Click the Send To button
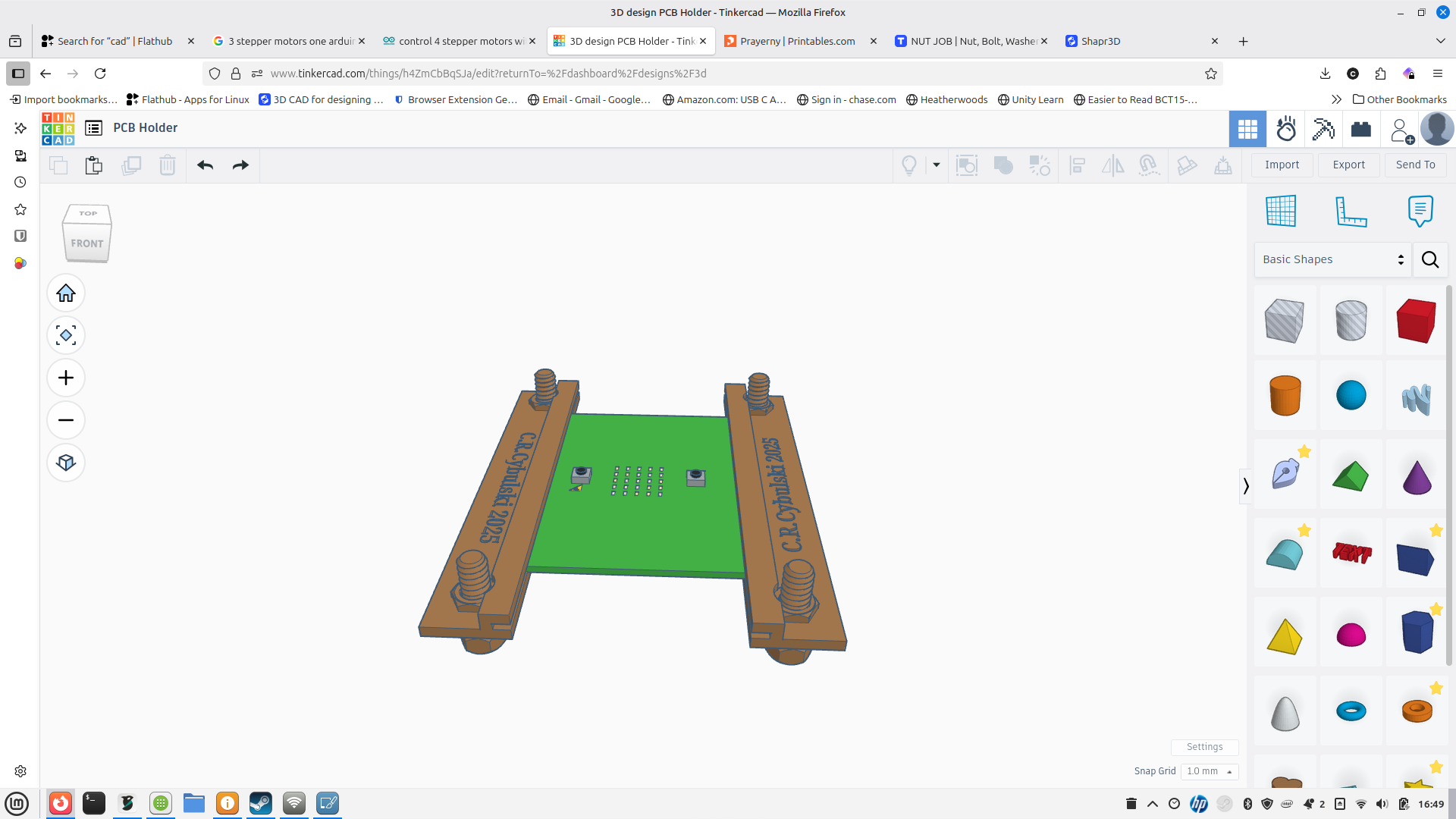The width and height of the screenshot is (1456, 819). (1415, 165)
